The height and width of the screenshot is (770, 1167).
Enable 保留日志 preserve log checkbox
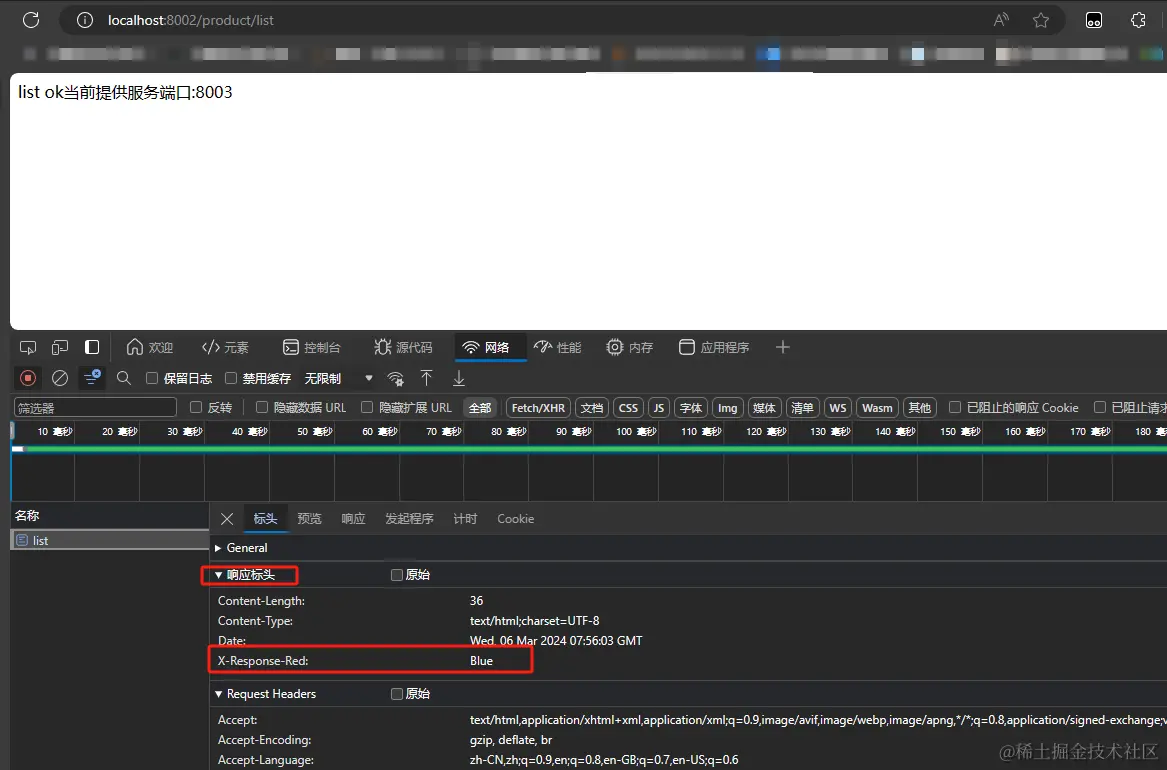point(152,378)
